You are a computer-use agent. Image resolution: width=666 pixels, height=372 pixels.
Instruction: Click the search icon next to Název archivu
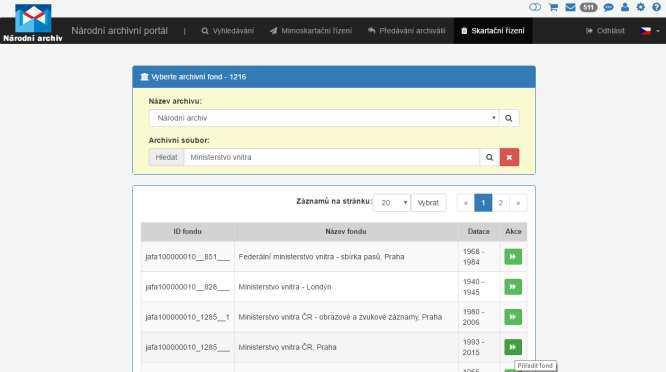(x=508, y=118)
